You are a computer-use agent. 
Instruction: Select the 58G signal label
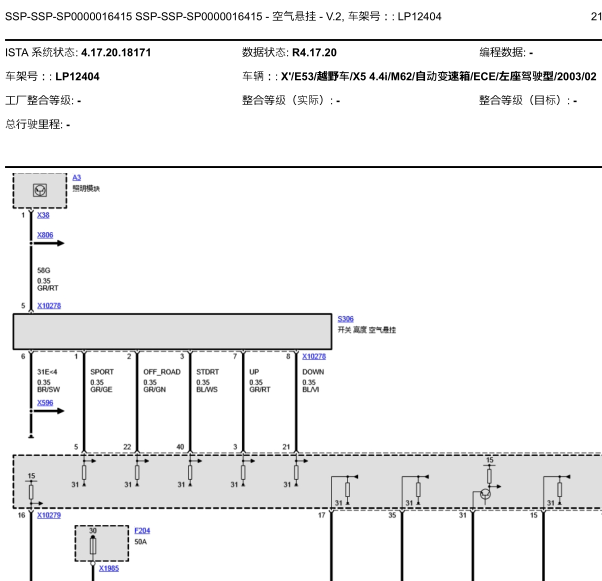coord(44,270)
